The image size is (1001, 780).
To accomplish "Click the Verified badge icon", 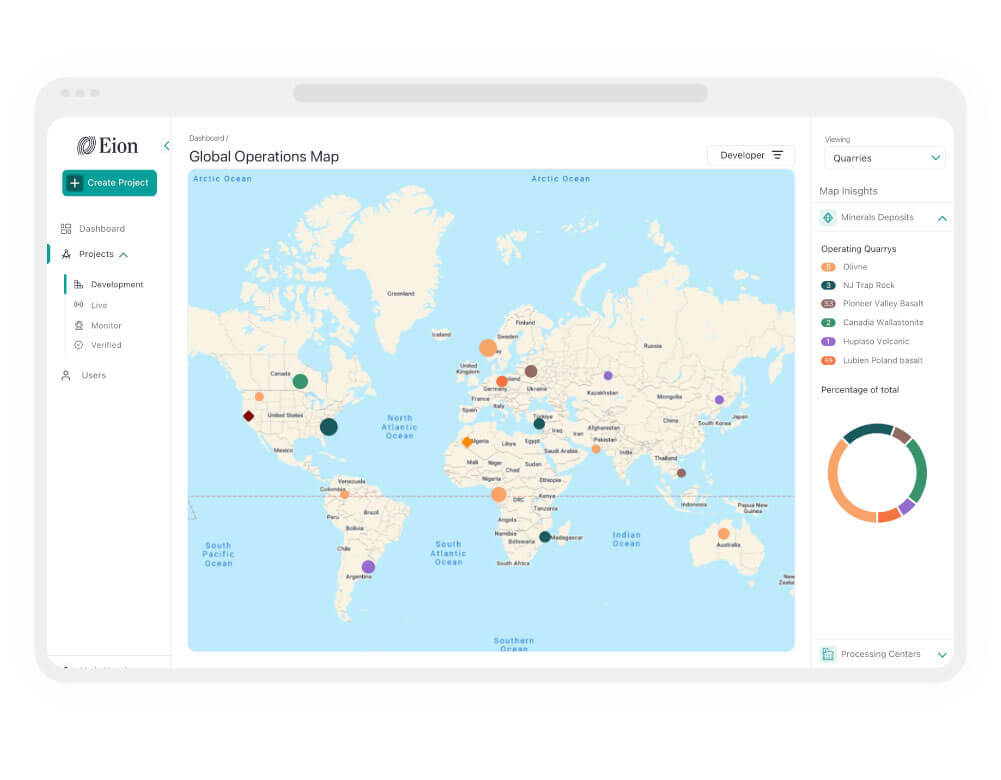I will pyautogui.click(x=79, y=345).
